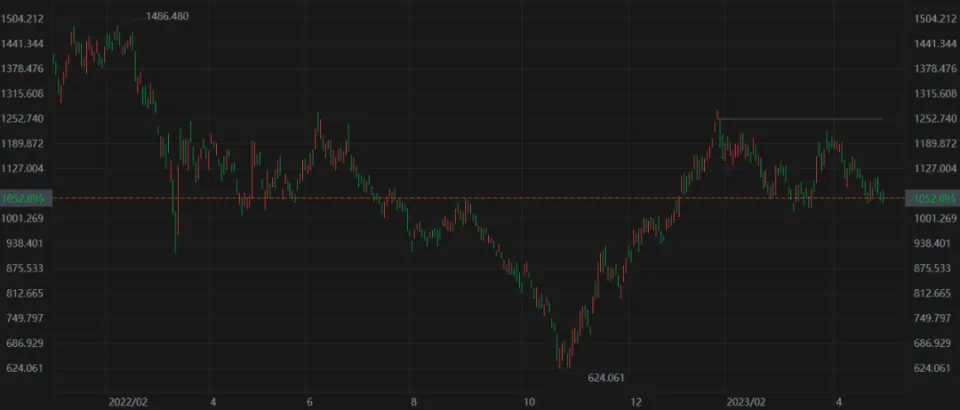Click the 2022/02 date label
Image resolution: width=960 pixels, height=410 pixels.
(x=128, y=400)
